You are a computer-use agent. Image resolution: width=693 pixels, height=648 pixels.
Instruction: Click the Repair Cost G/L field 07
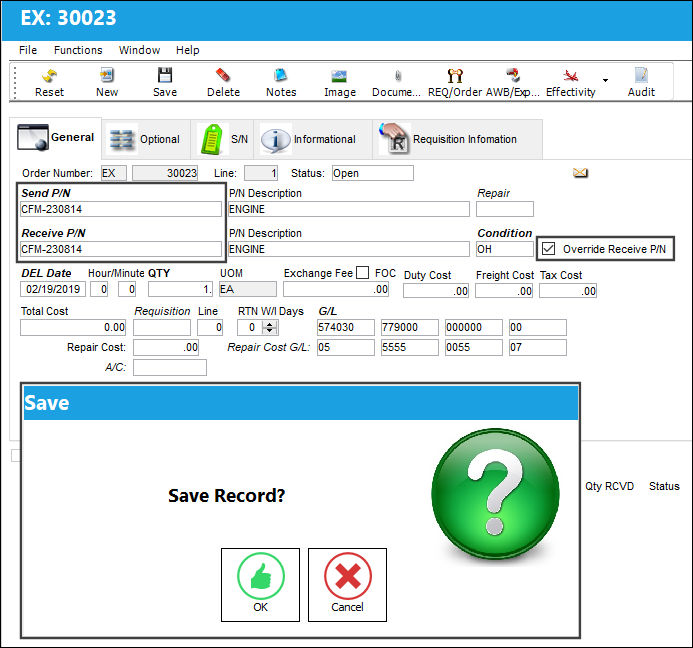(538, 347)
